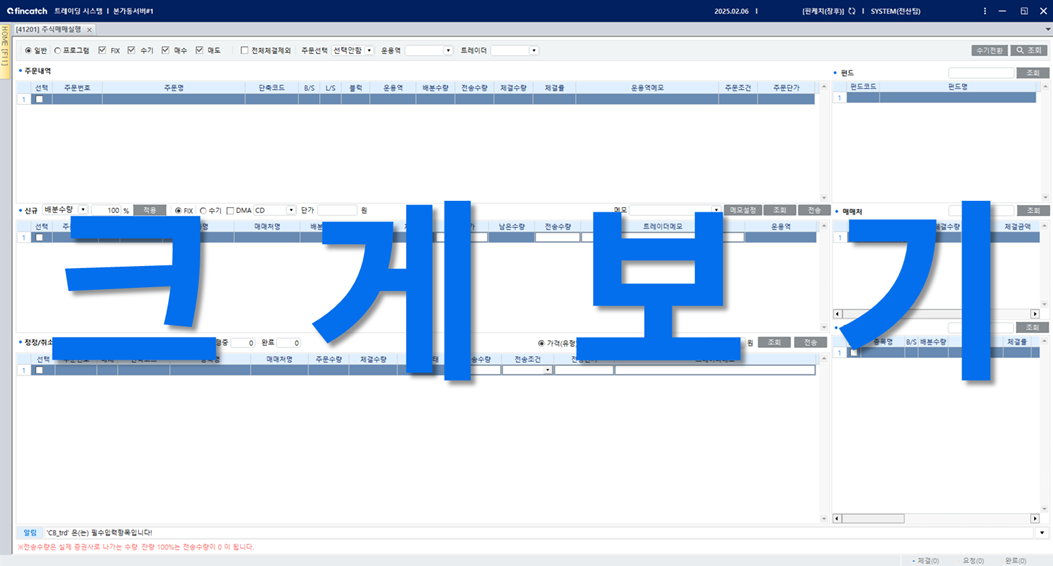Click 조회 button in 매매처 panel
The width and height of the screenshot is (1053, 566).
coord(1033,211)
